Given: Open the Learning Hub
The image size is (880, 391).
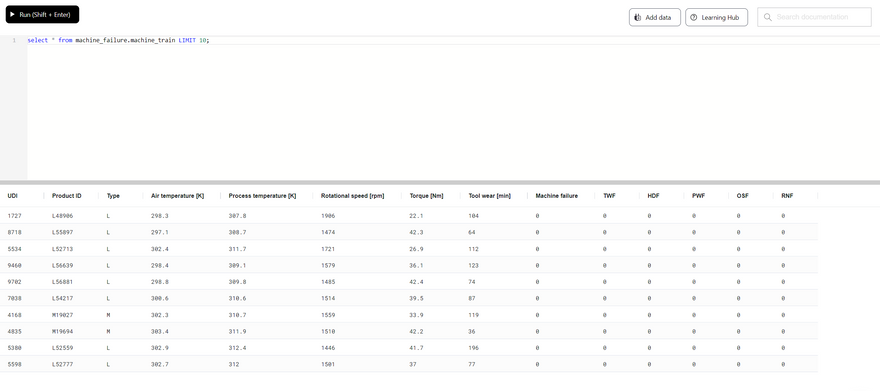Looking at the screenshot, I should 716,17.
